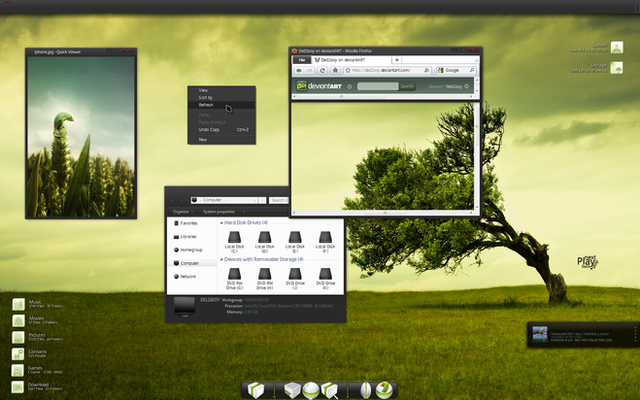Screen dimensions: 640x400
Task: Select Refresh in the context menu
Action: [x=207, y=105]
